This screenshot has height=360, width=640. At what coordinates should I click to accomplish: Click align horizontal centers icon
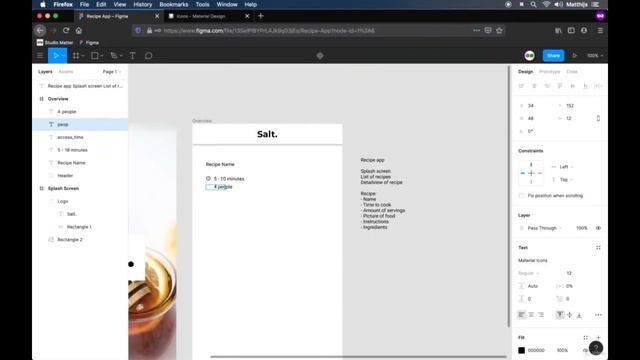(534, 86)
